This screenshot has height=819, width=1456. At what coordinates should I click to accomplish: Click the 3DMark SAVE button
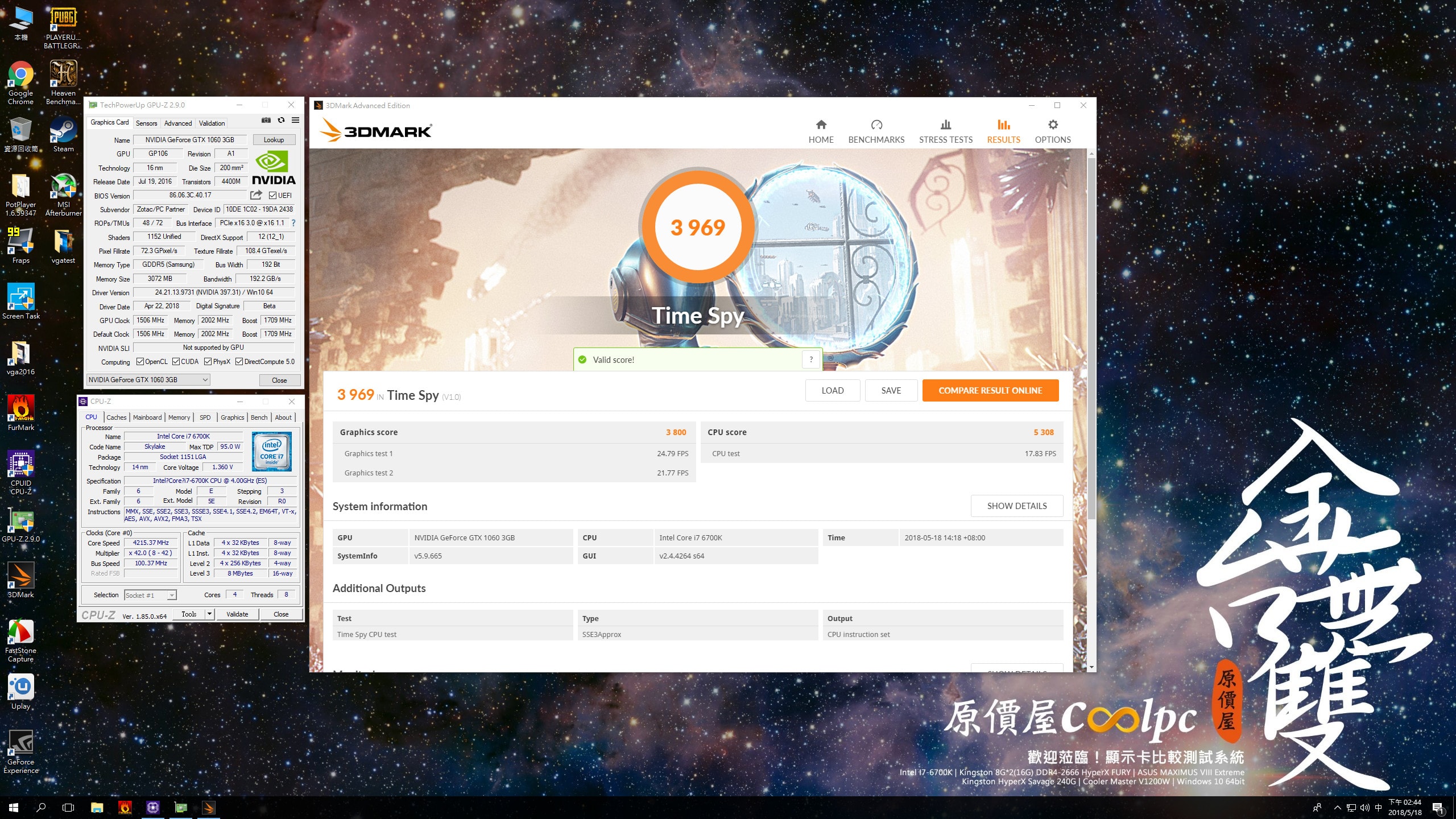(891, 390)
